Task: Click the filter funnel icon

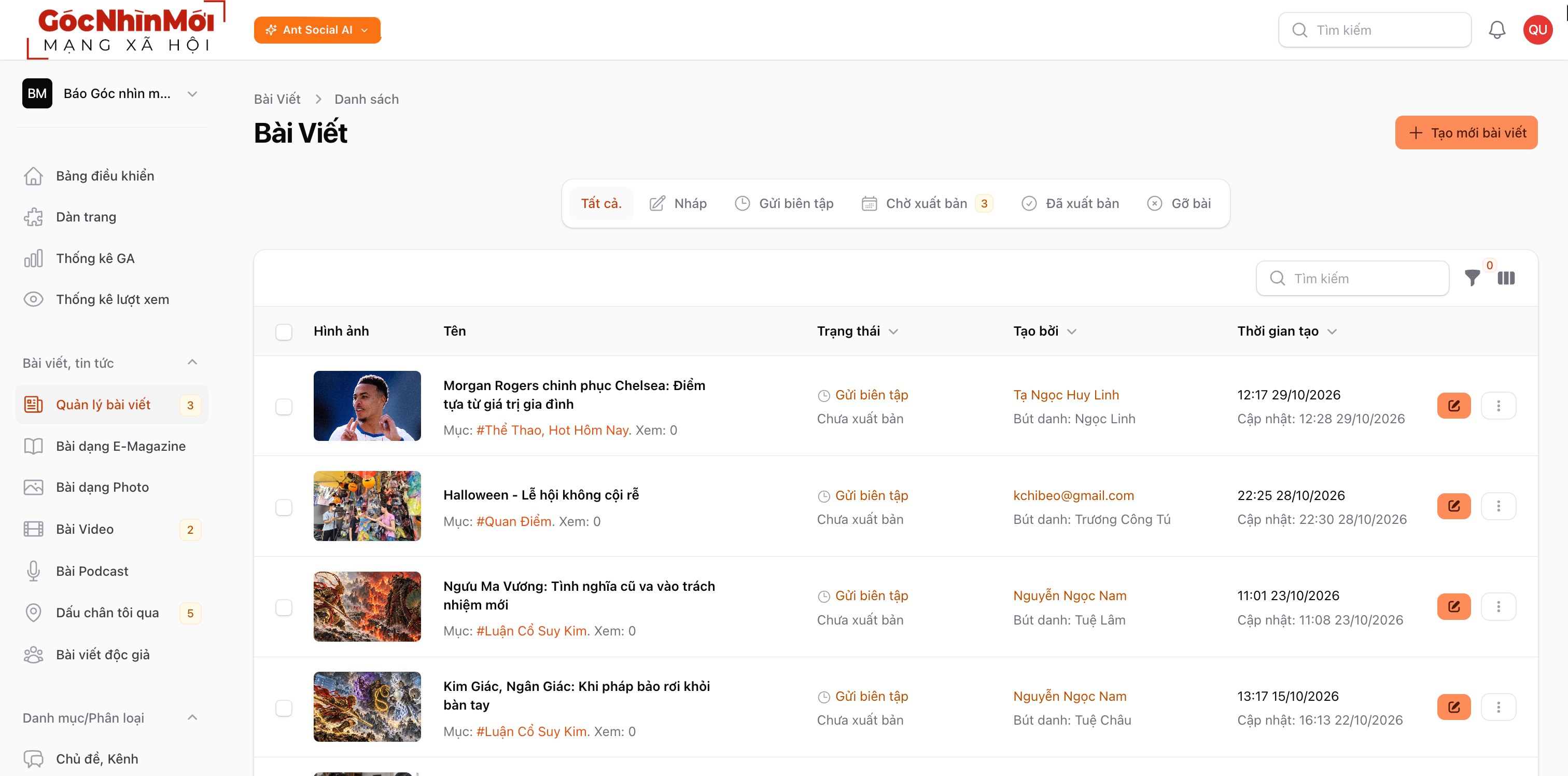Action: pos(1472,279)
